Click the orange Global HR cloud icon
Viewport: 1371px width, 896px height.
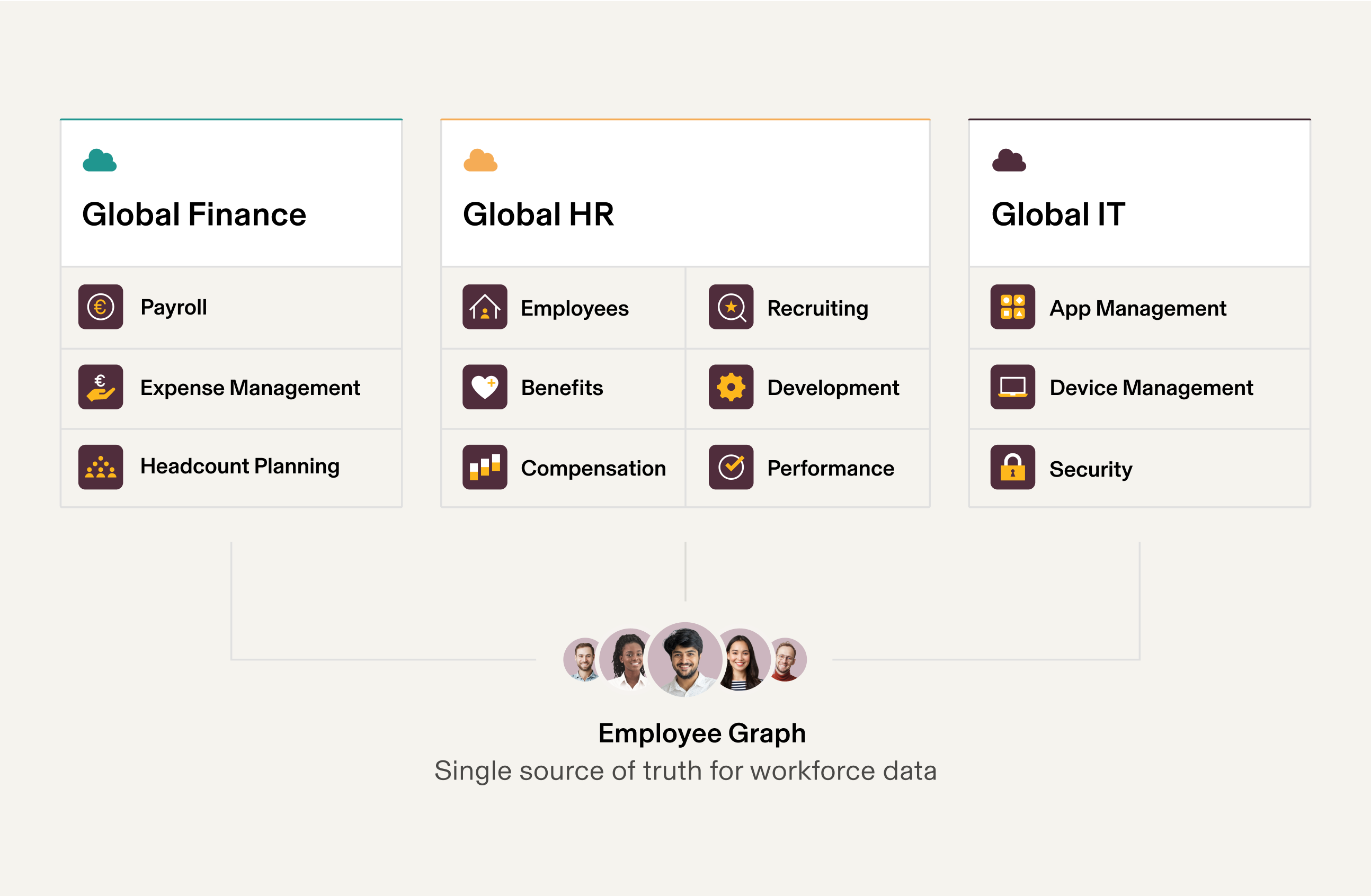pos(480,160)
